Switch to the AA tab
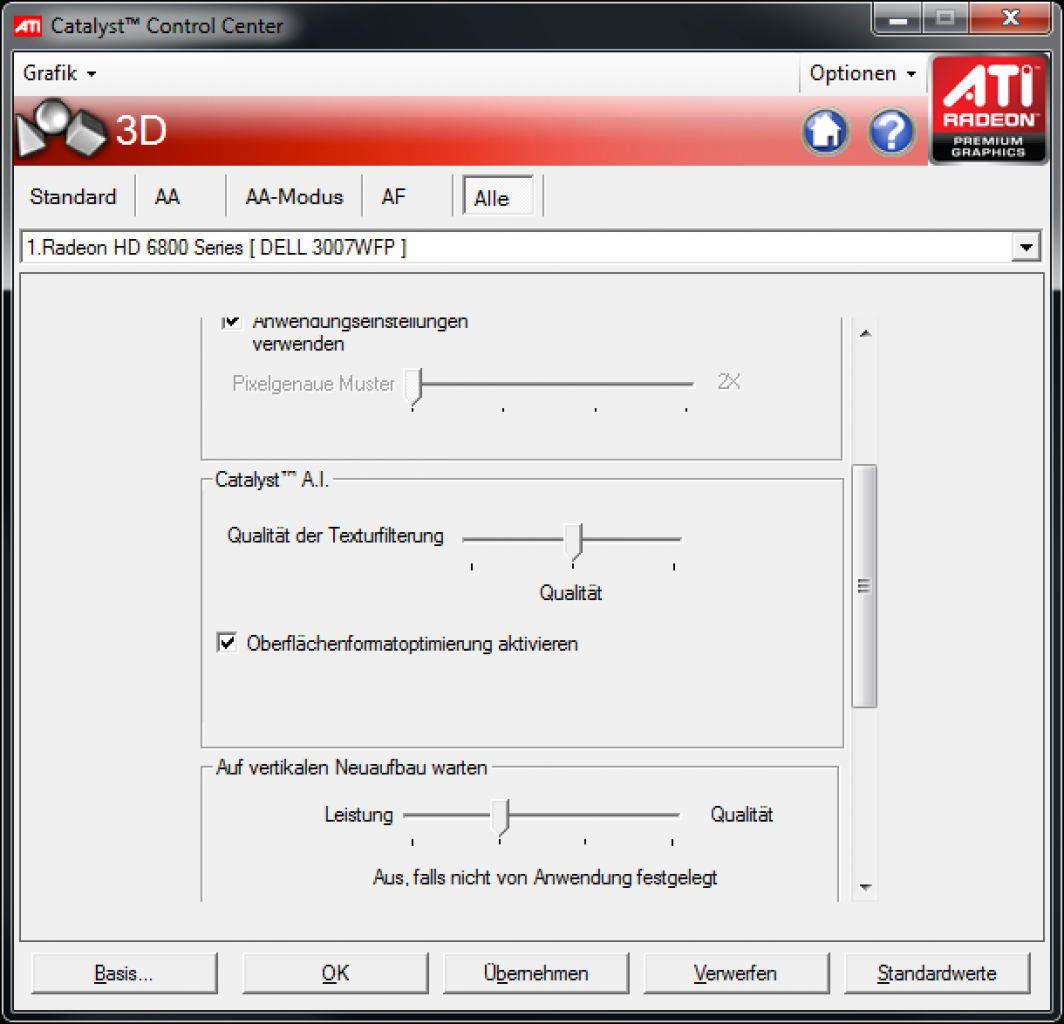Viewport: 1064px width, 1024px height. tap(168, 197)
